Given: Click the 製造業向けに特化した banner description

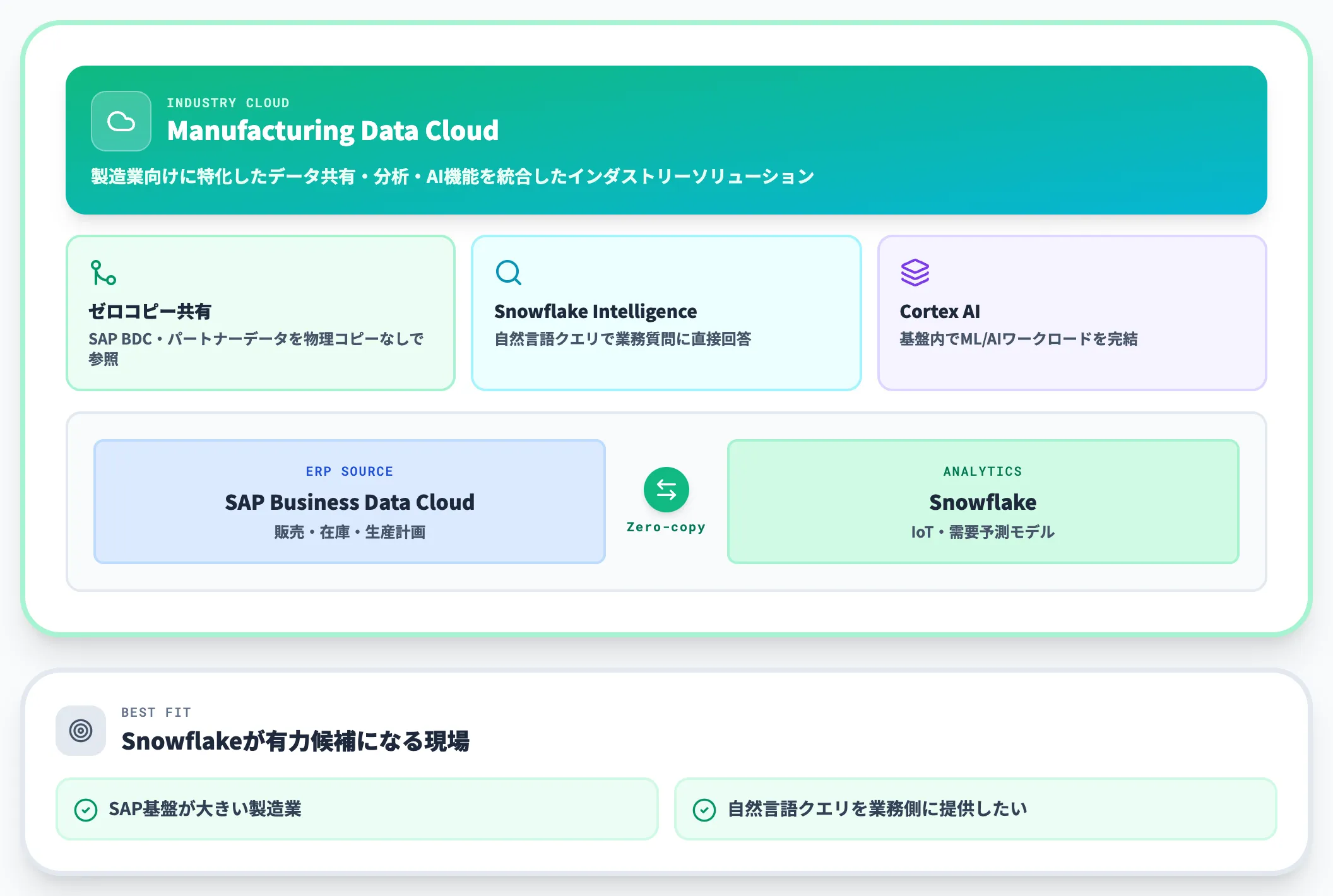Looking at the screenshot, I should [x=453, y=177].
